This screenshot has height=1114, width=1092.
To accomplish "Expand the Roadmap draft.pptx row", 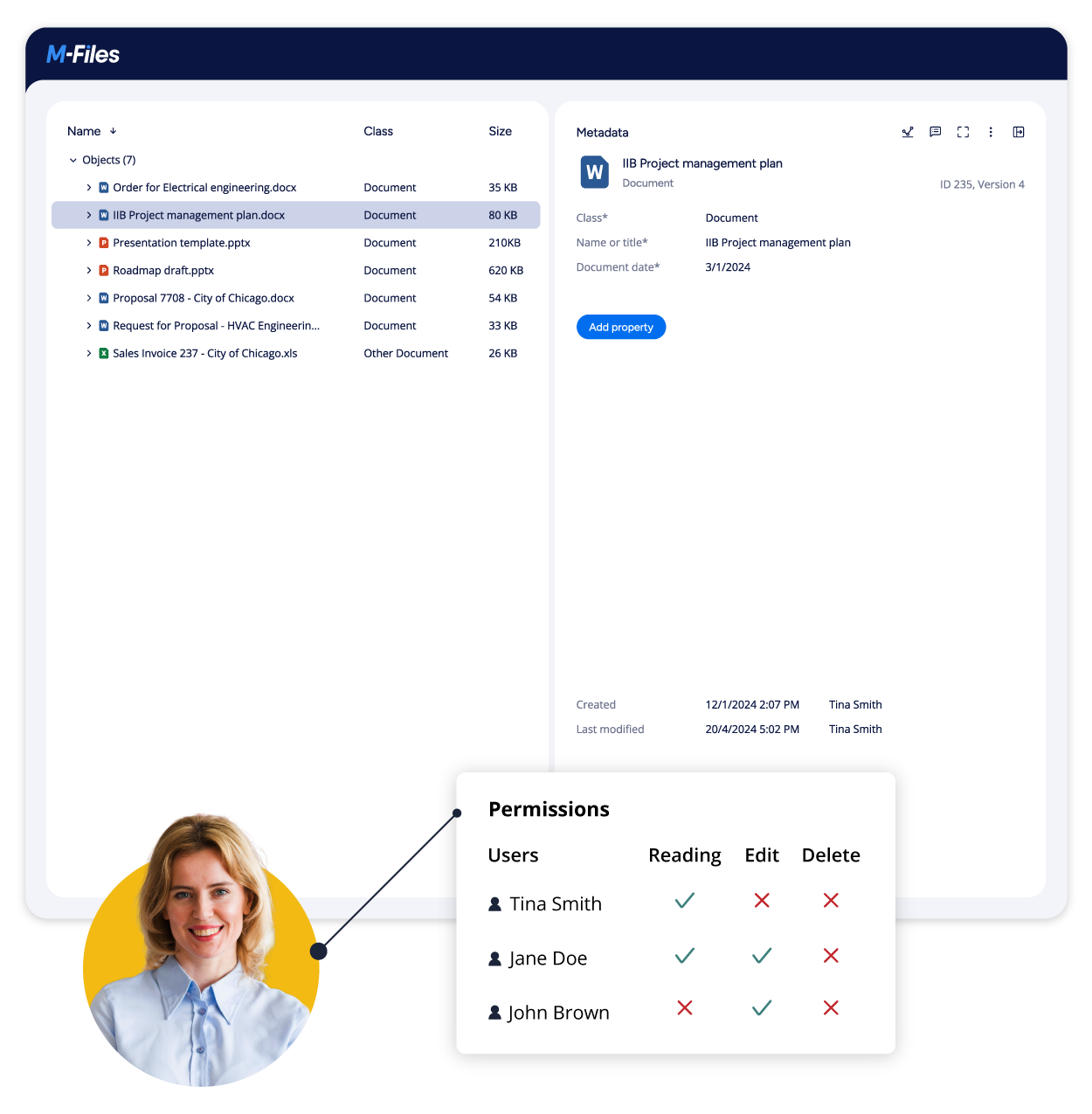I will click(88, 270).
